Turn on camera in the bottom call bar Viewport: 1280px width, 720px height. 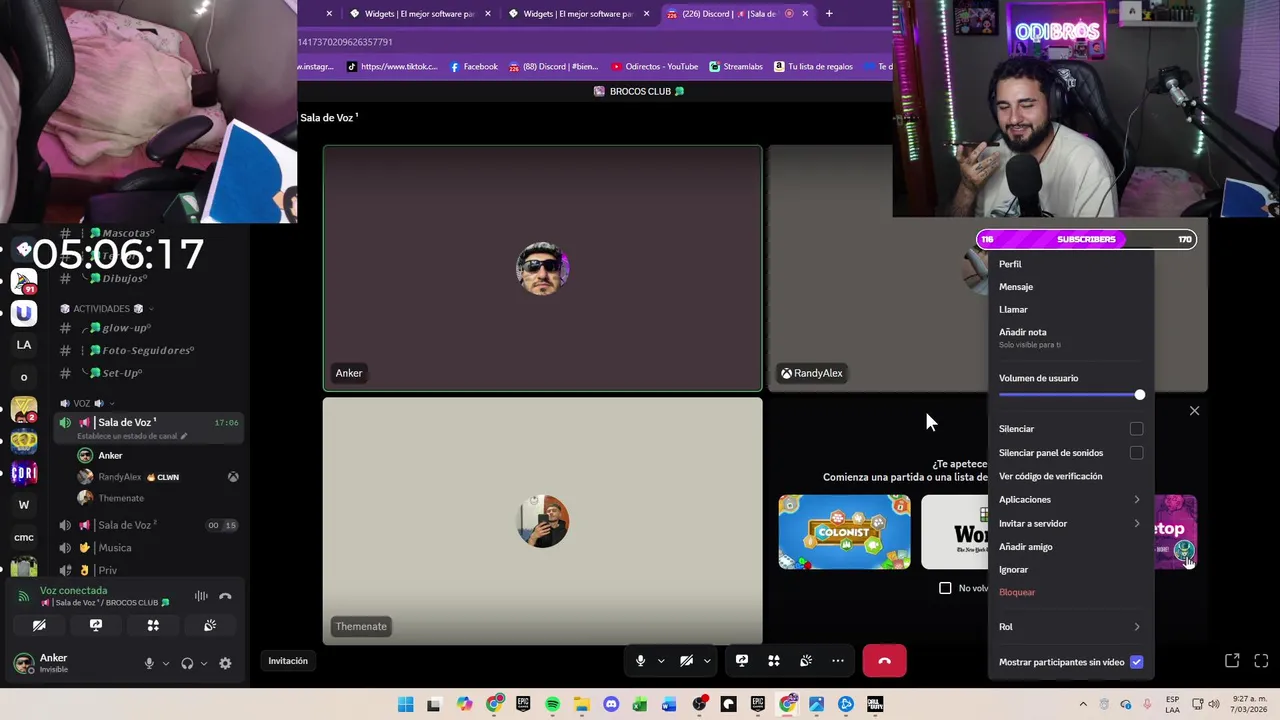tap(686, 661)
